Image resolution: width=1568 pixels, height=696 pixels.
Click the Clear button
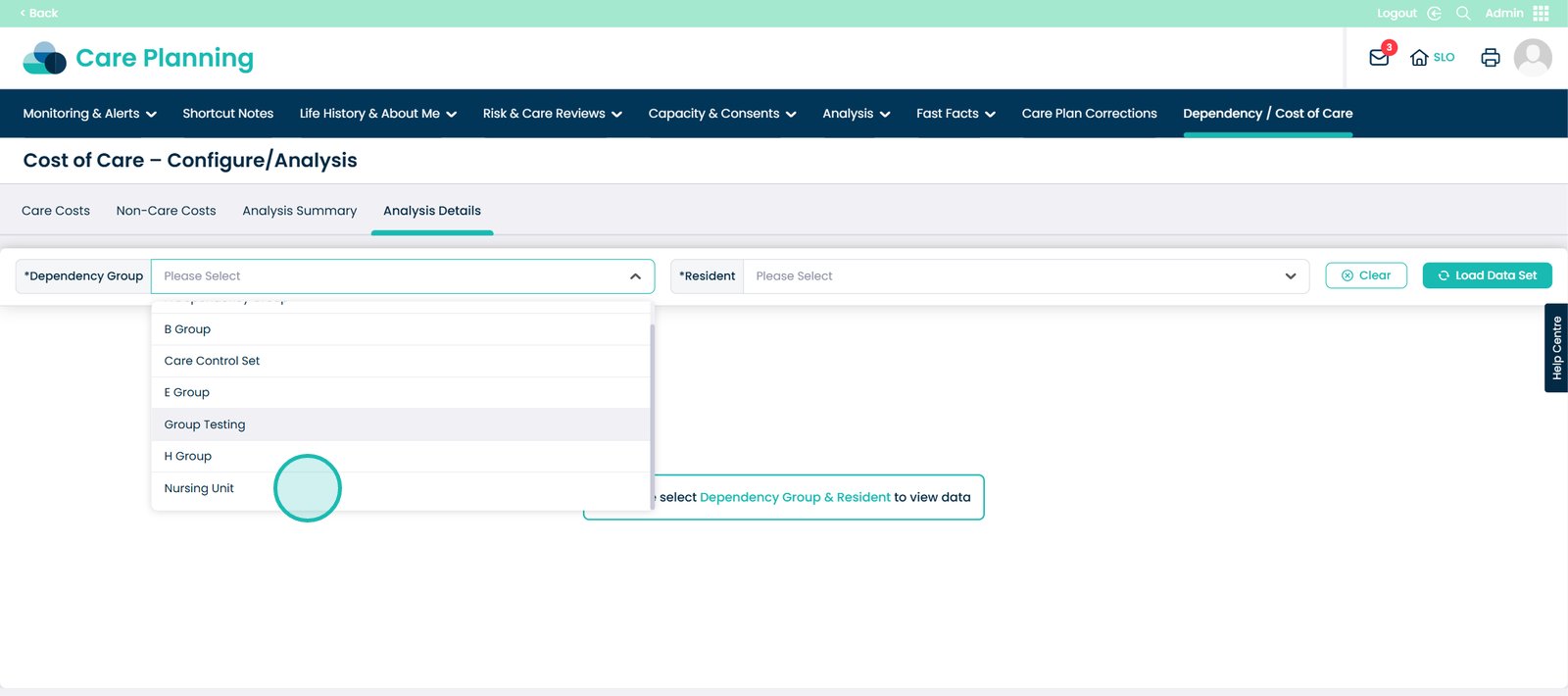coord(1365,275)
